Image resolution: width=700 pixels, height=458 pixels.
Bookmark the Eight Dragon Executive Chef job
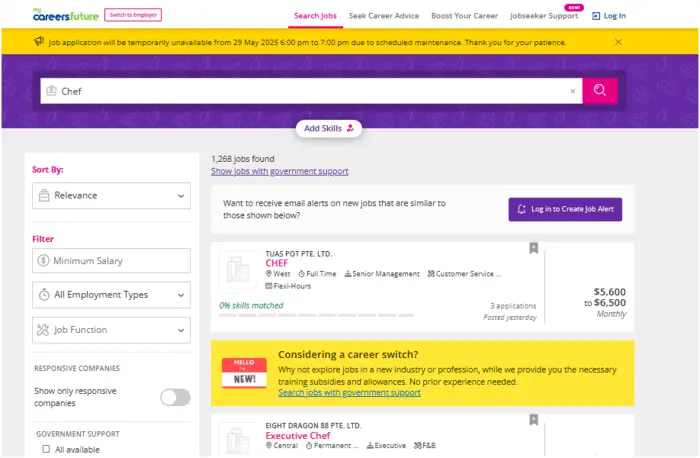tap(533, 420)
